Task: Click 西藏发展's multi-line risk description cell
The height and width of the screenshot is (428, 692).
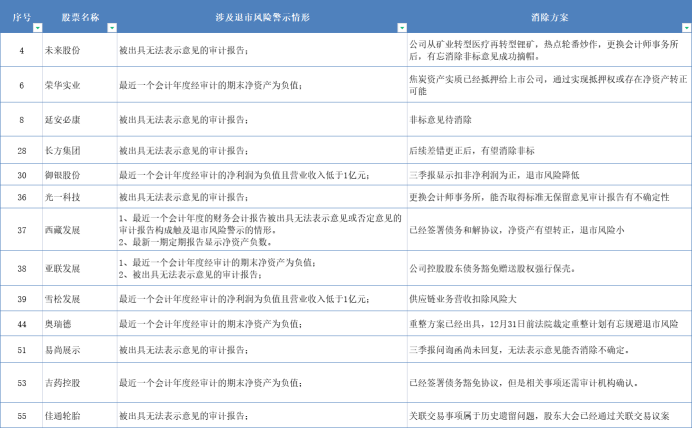Action: coord(262,230)
